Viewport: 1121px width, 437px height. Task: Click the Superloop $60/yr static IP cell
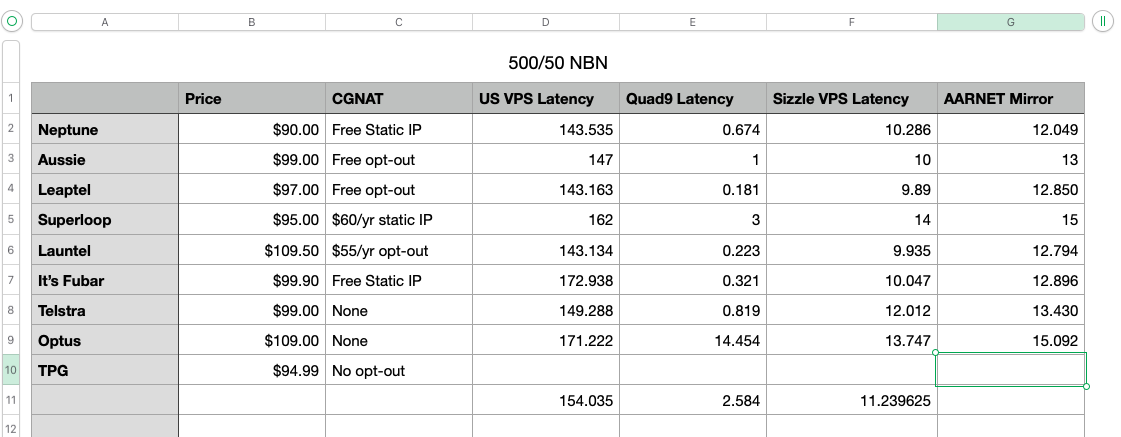pos(399,220)
